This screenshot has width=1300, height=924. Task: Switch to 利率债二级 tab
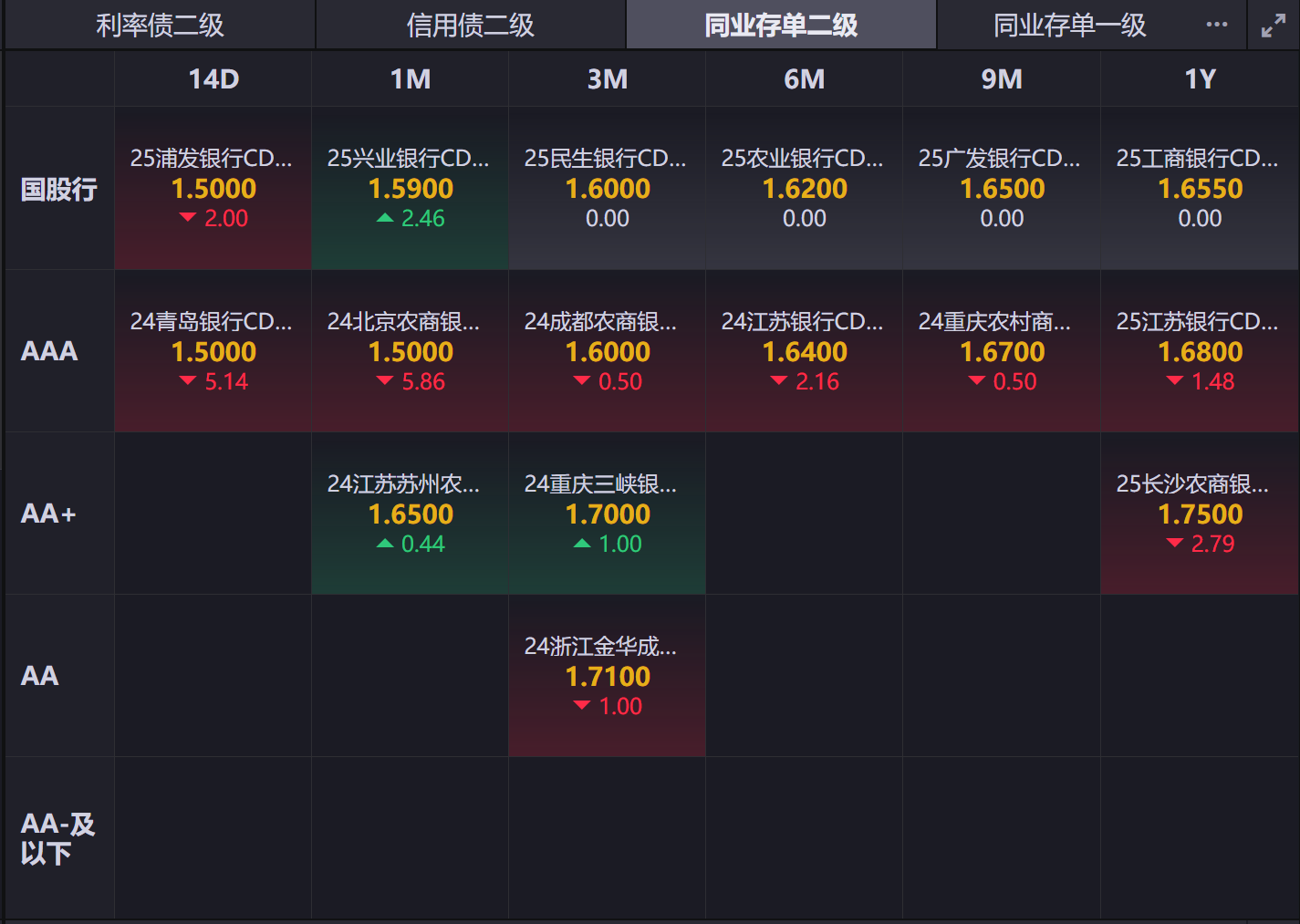tap(161, 25)
